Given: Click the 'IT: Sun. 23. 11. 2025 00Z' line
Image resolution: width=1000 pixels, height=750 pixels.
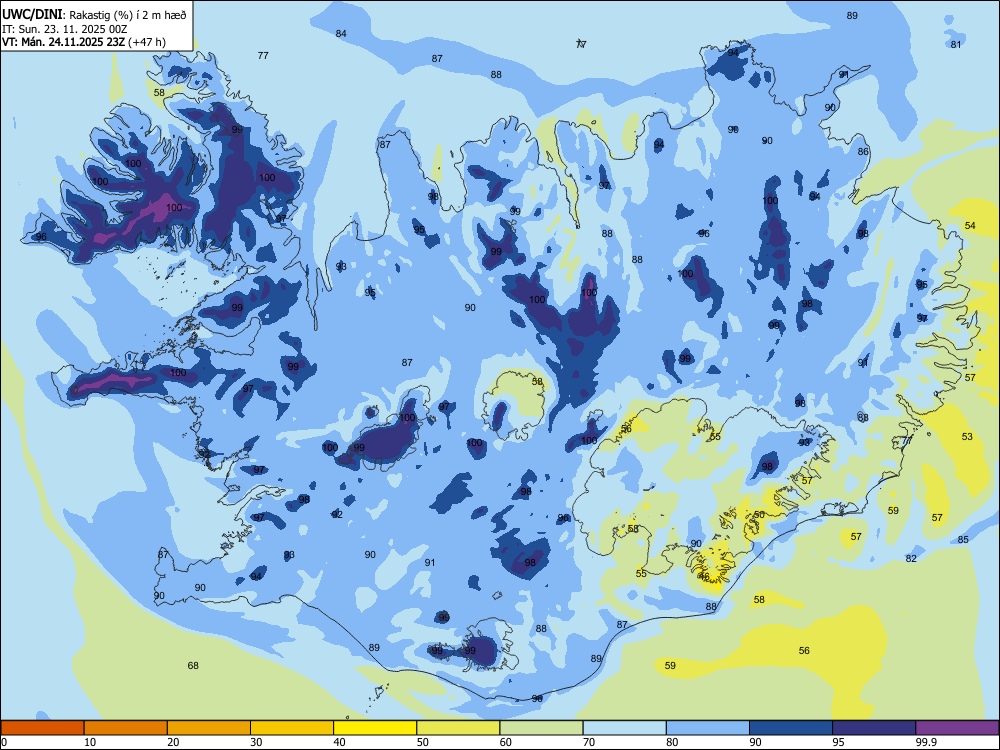Looking at the screenshot, I should click(64, 29).
